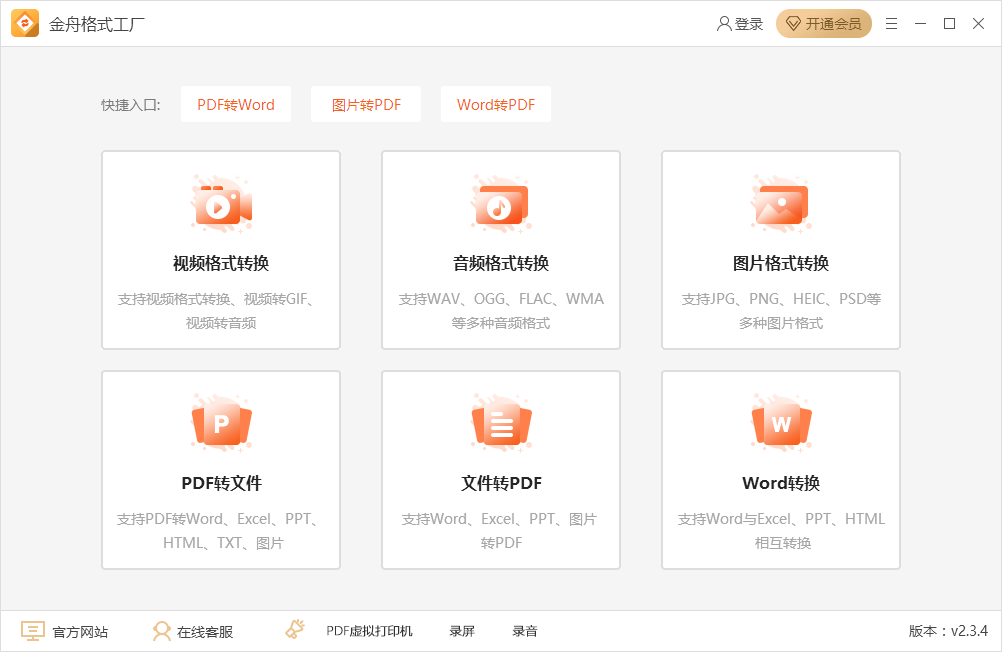The height and width of the screenshot is (652, 1002).
Task: Click the description 支持视频格式转换、视频转GIF
Action: (x=216, y=299)
